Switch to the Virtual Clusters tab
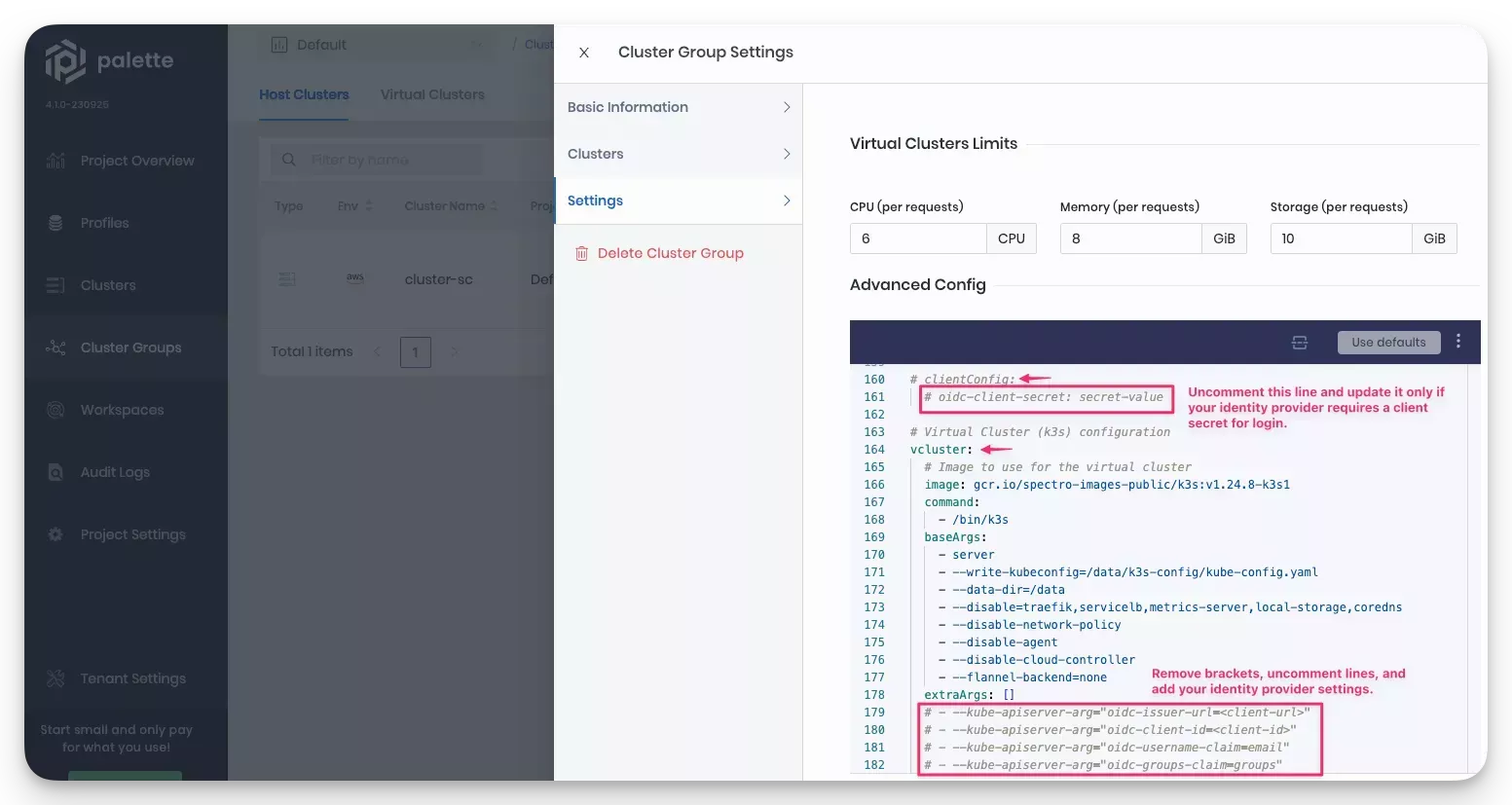The width and height of the screenshot is (1512, 805). 432,94
